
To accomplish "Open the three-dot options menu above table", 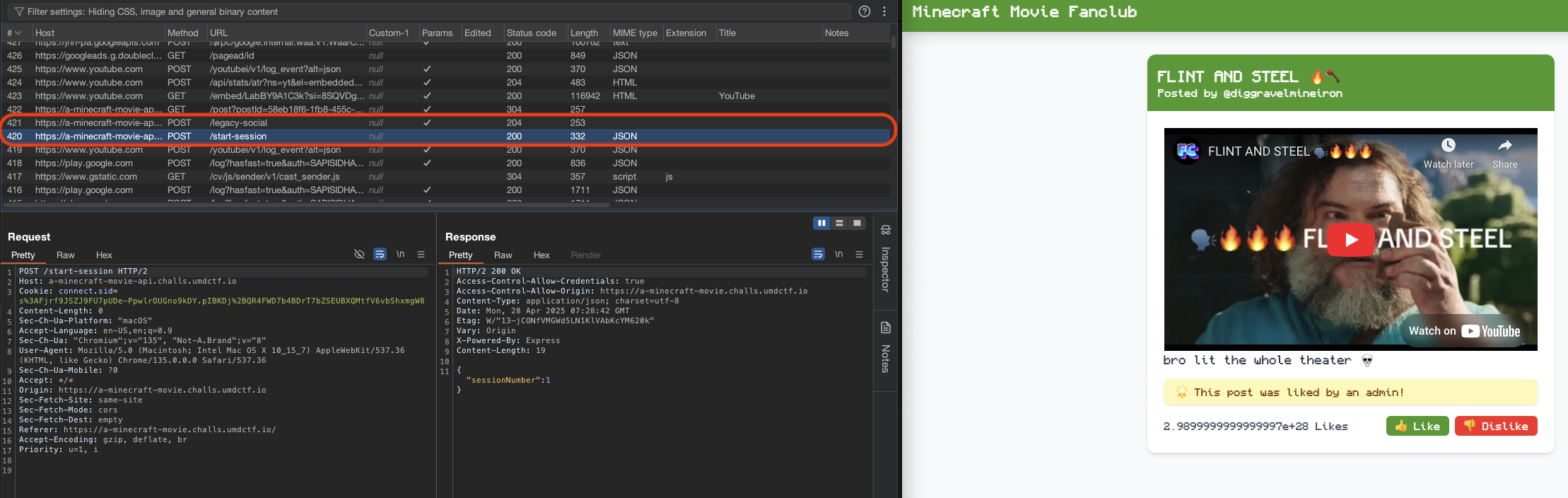I will coord(884,11).
